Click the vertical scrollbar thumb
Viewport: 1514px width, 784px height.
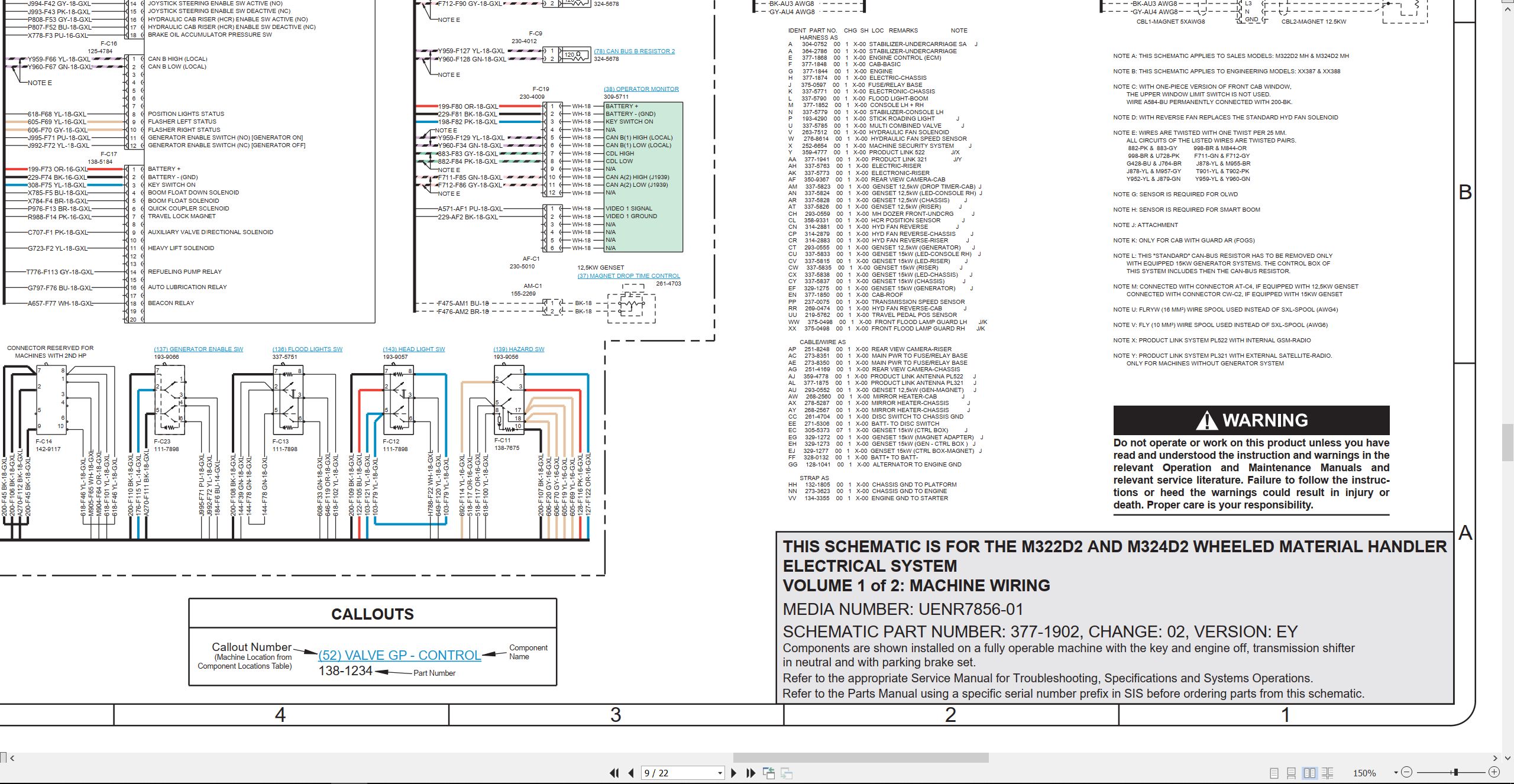(1508, 442)
